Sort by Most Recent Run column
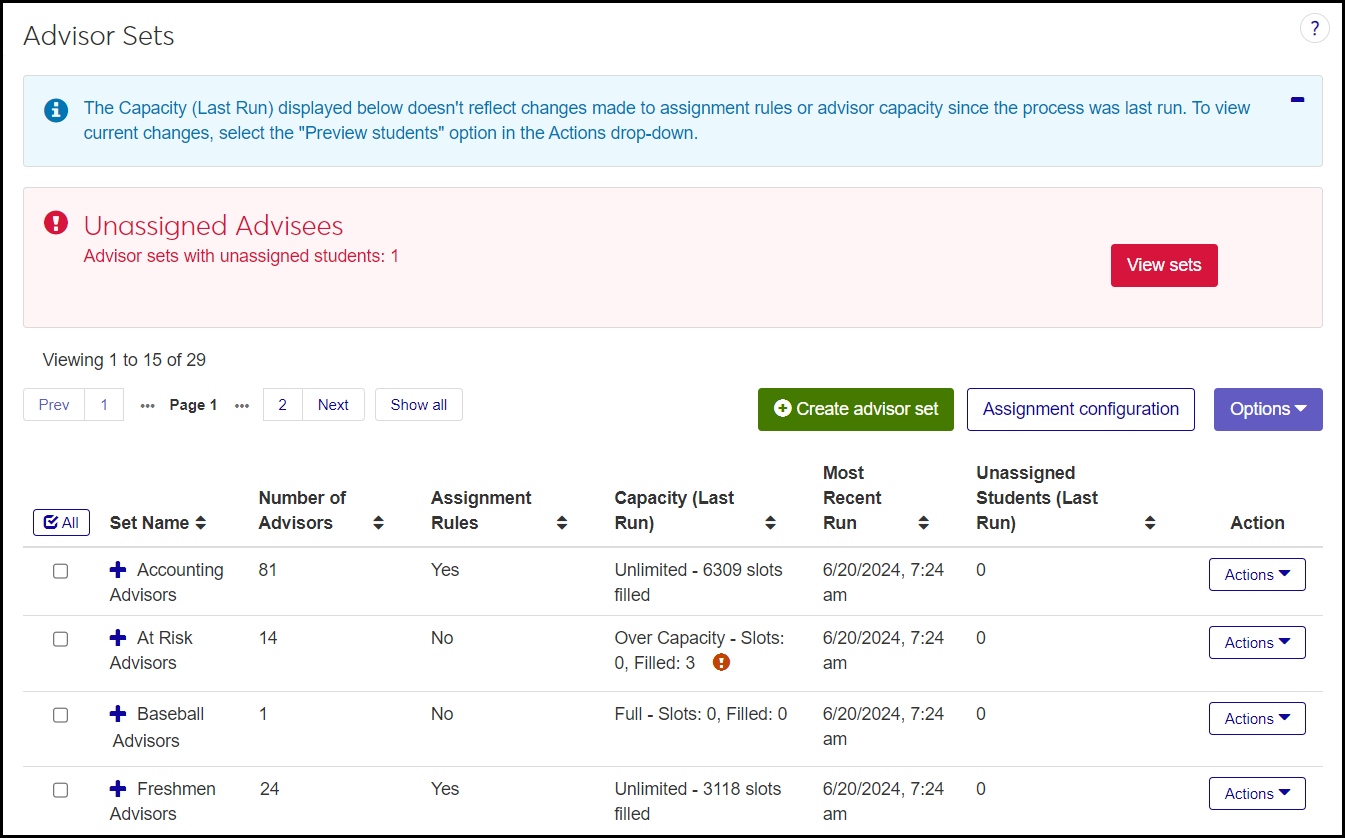The image size is (1345, 838). [923, 523]
